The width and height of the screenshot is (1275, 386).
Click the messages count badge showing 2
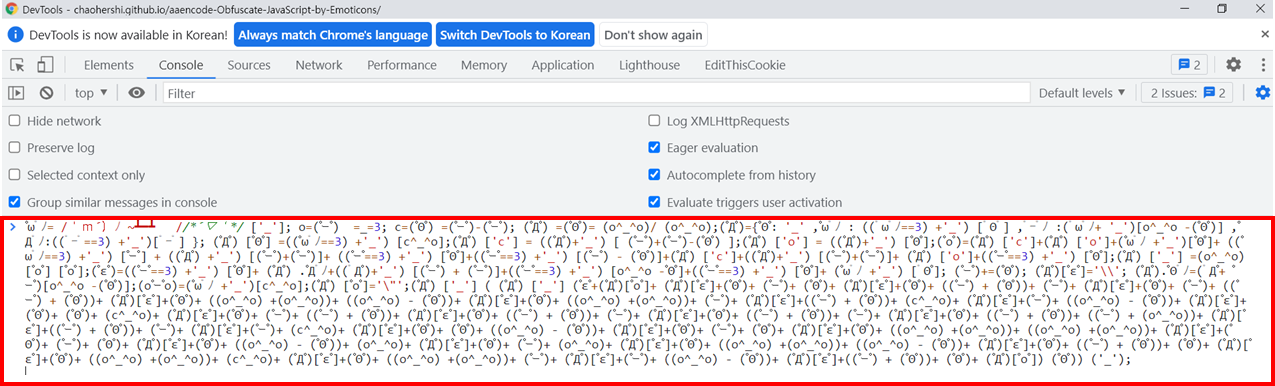click(1189, 65)
